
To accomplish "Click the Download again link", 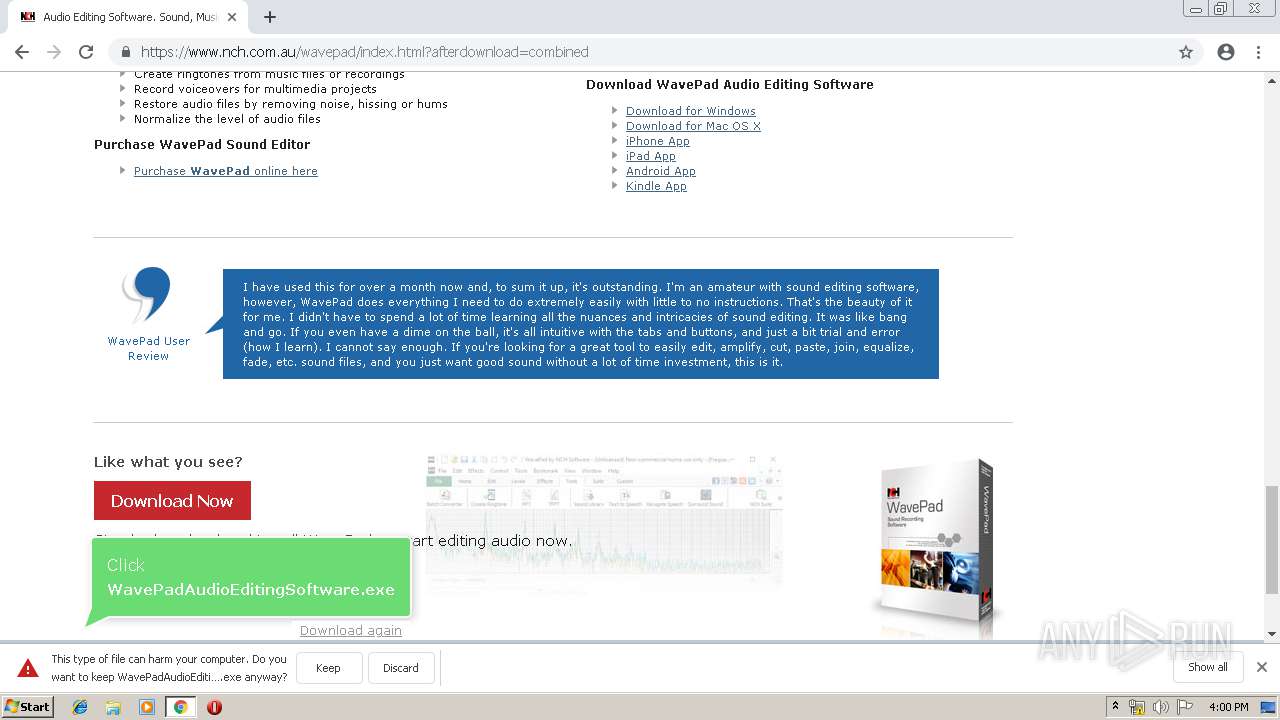I will click(351, 630).
